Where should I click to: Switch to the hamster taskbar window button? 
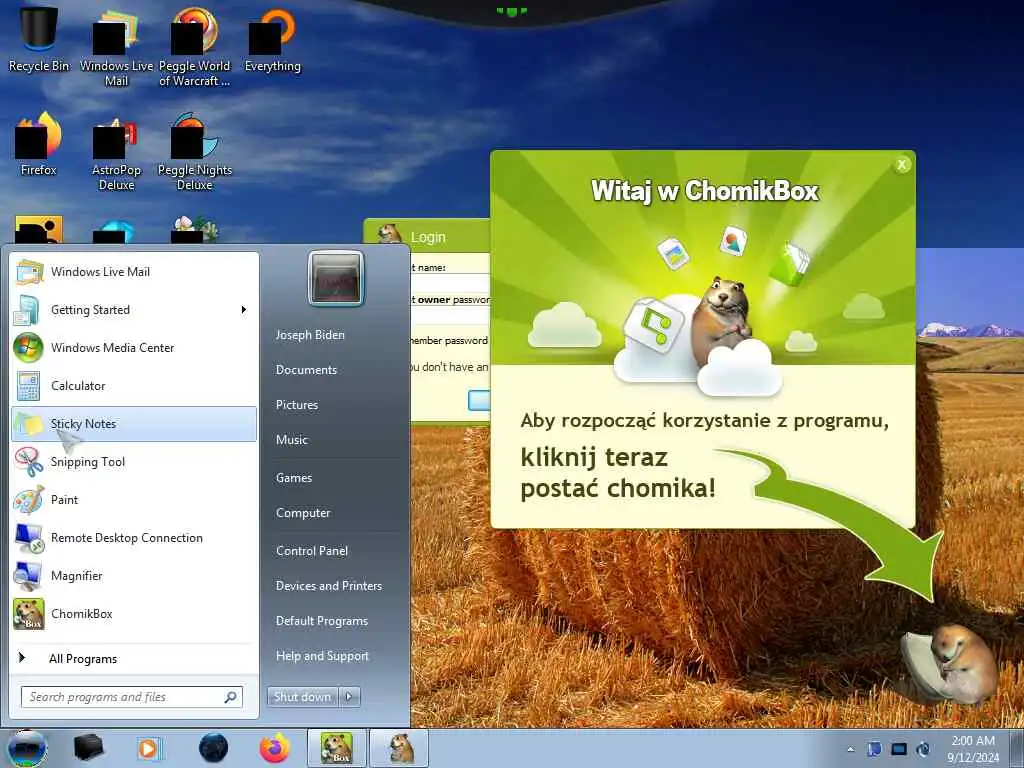(x=400, y=748)
